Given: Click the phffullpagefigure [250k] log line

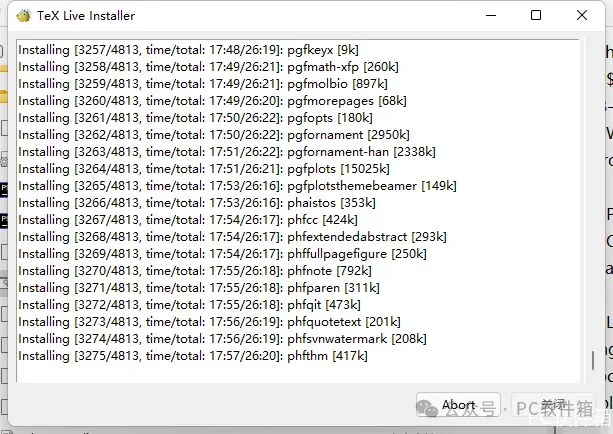Looking at the screenshot, I should (222, 254).
